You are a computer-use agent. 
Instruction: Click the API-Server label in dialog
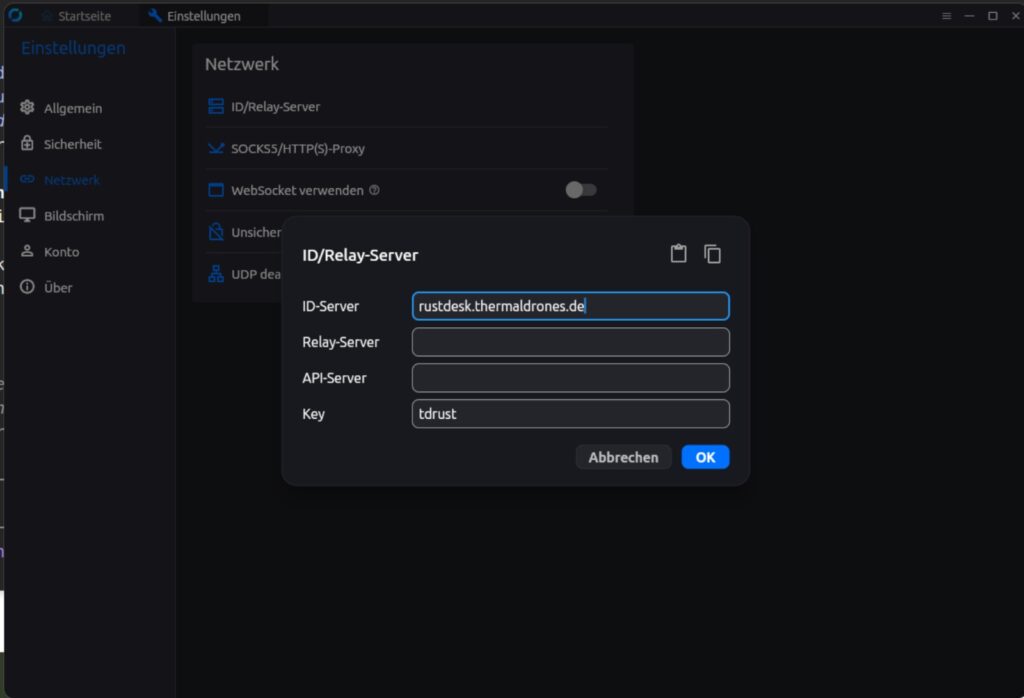click(x=334, y=378)
